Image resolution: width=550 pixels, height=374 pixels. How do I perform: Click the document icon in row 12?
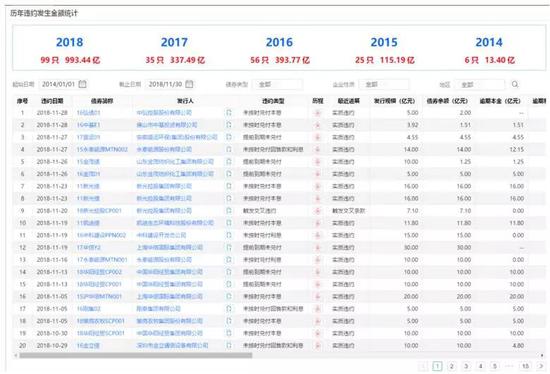[x=229, y=247]
